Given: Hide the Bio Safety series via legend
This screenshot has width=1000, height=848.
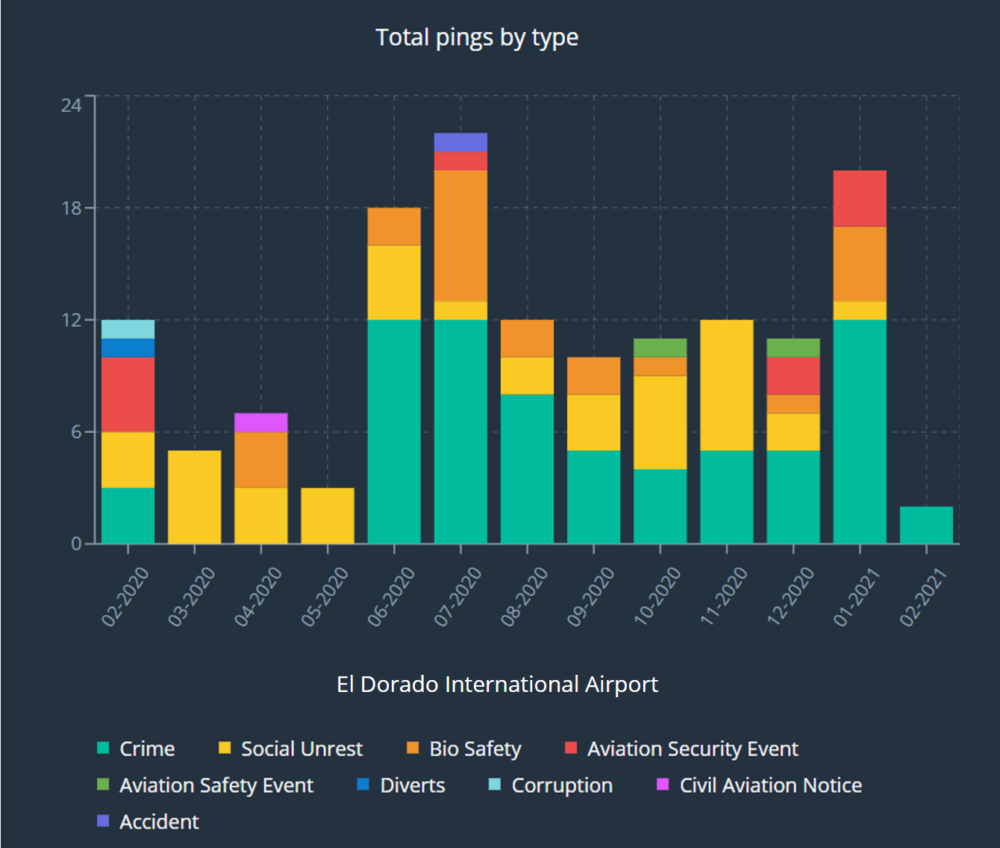Looking at the screenshot, I should pos(475,749).
